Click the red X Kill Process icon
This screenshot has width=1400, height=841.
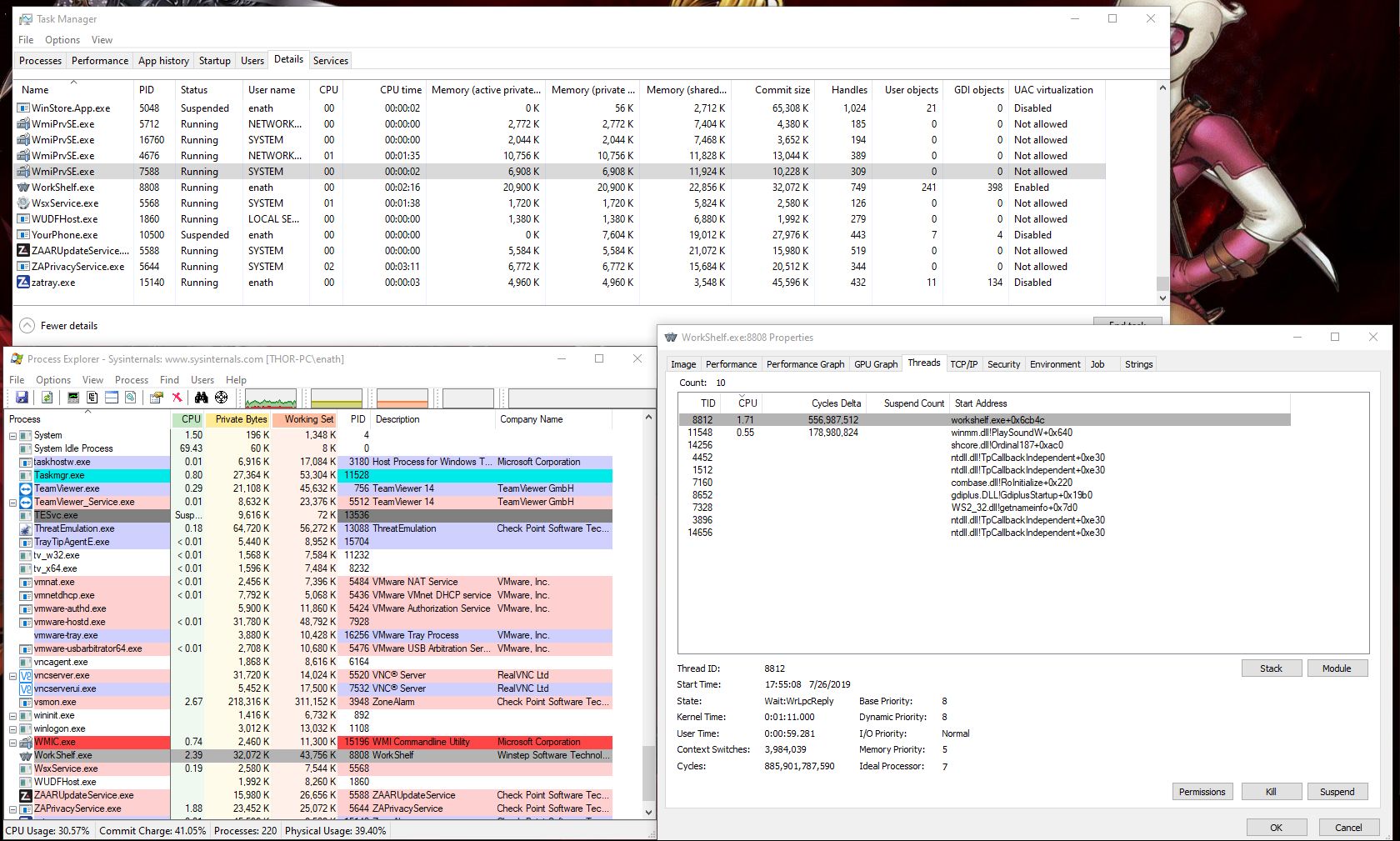[177, 398]
